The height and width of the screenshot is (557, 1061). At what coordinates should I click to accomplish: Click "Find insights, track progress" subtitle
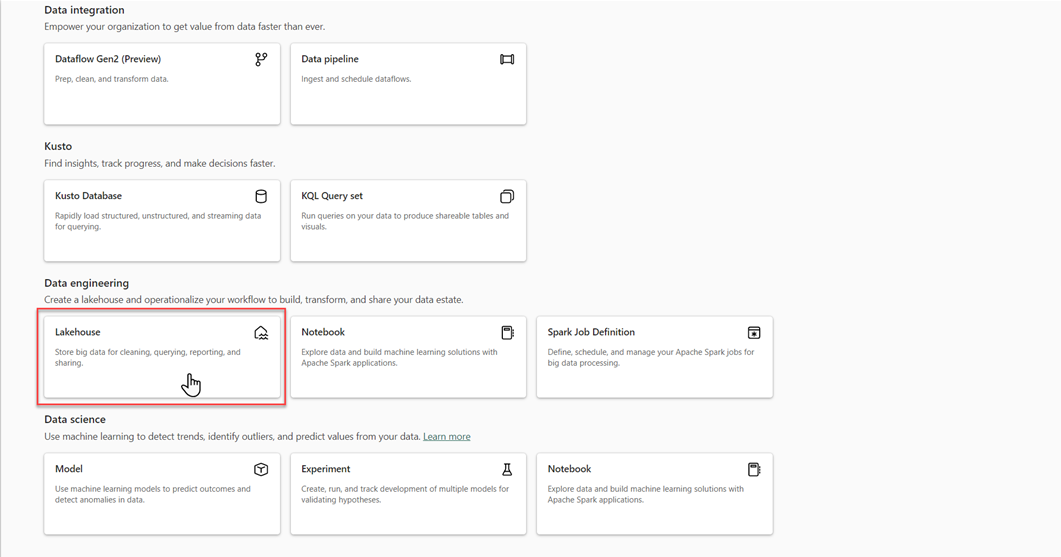[160, 164]
